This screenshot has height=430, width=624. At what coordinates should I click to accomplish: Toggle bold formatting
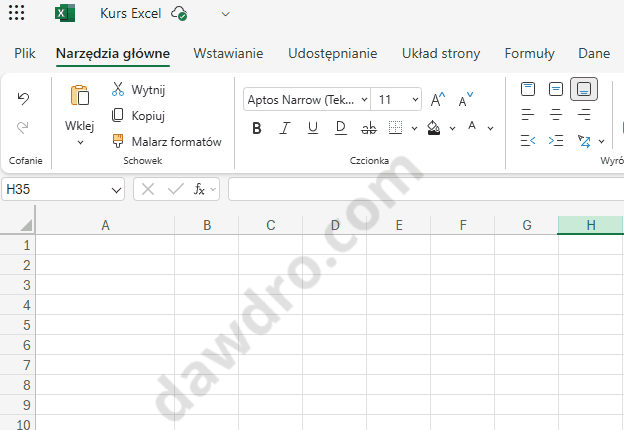257,128
